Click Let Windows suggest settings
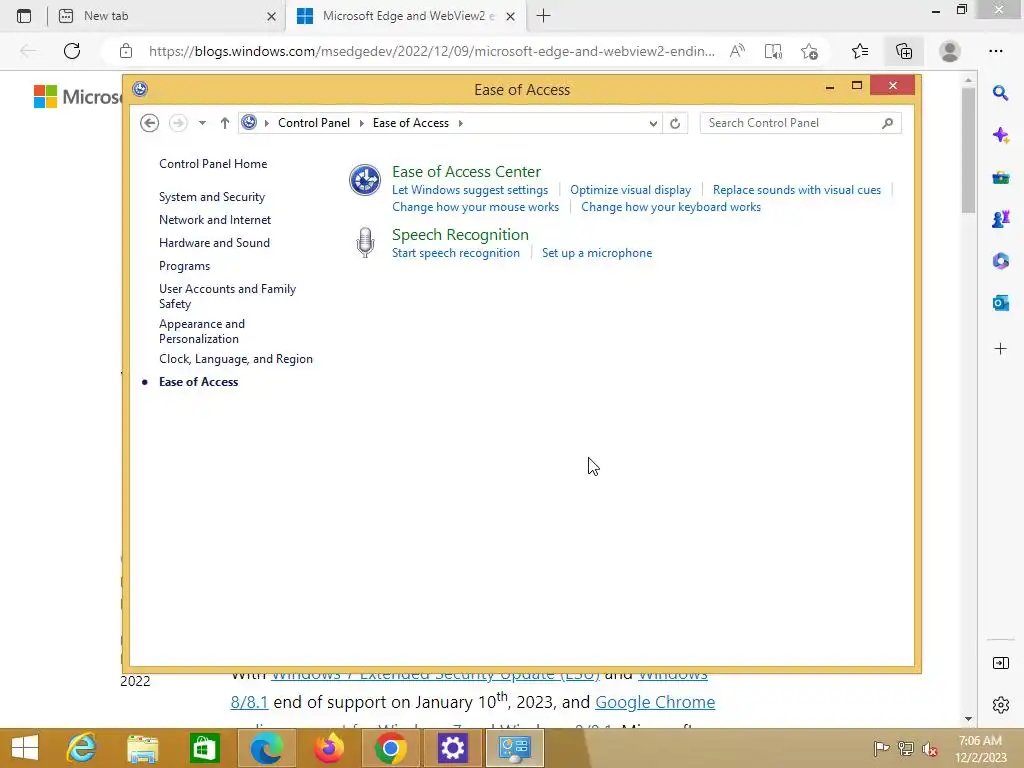Viewport: 1024px width, 768px height. click(x=470, y=190)
